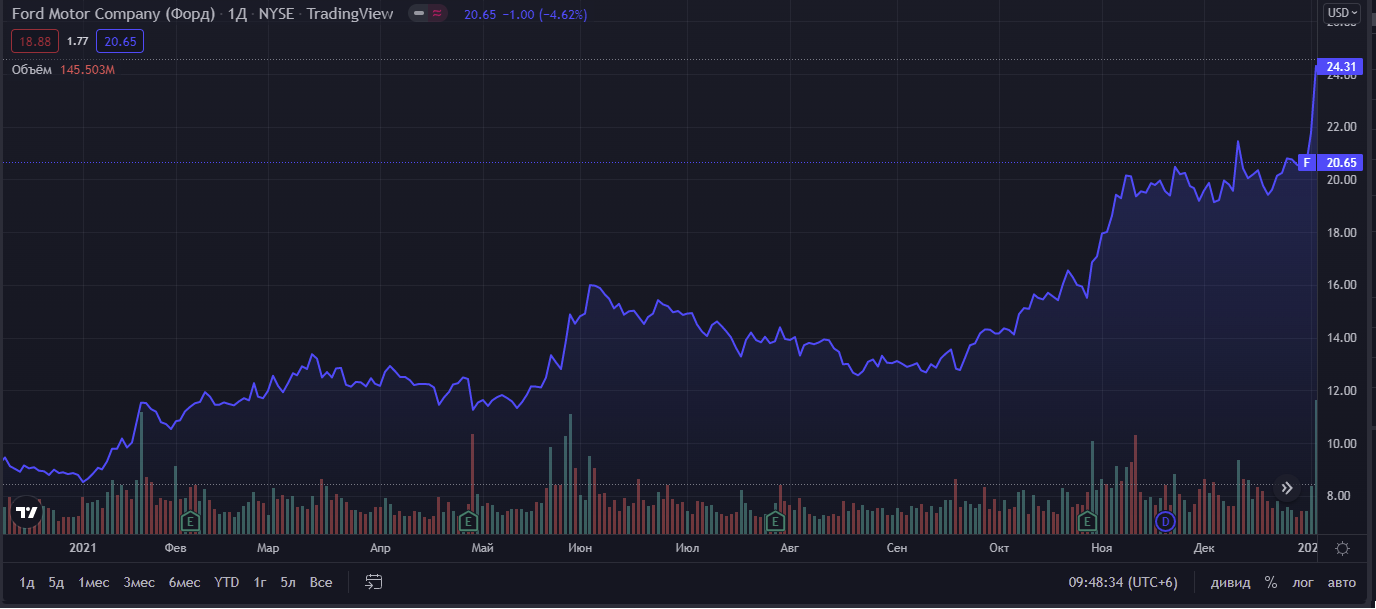Select the 5л time range
The image size is (1376, 609).
pos(288,582)
